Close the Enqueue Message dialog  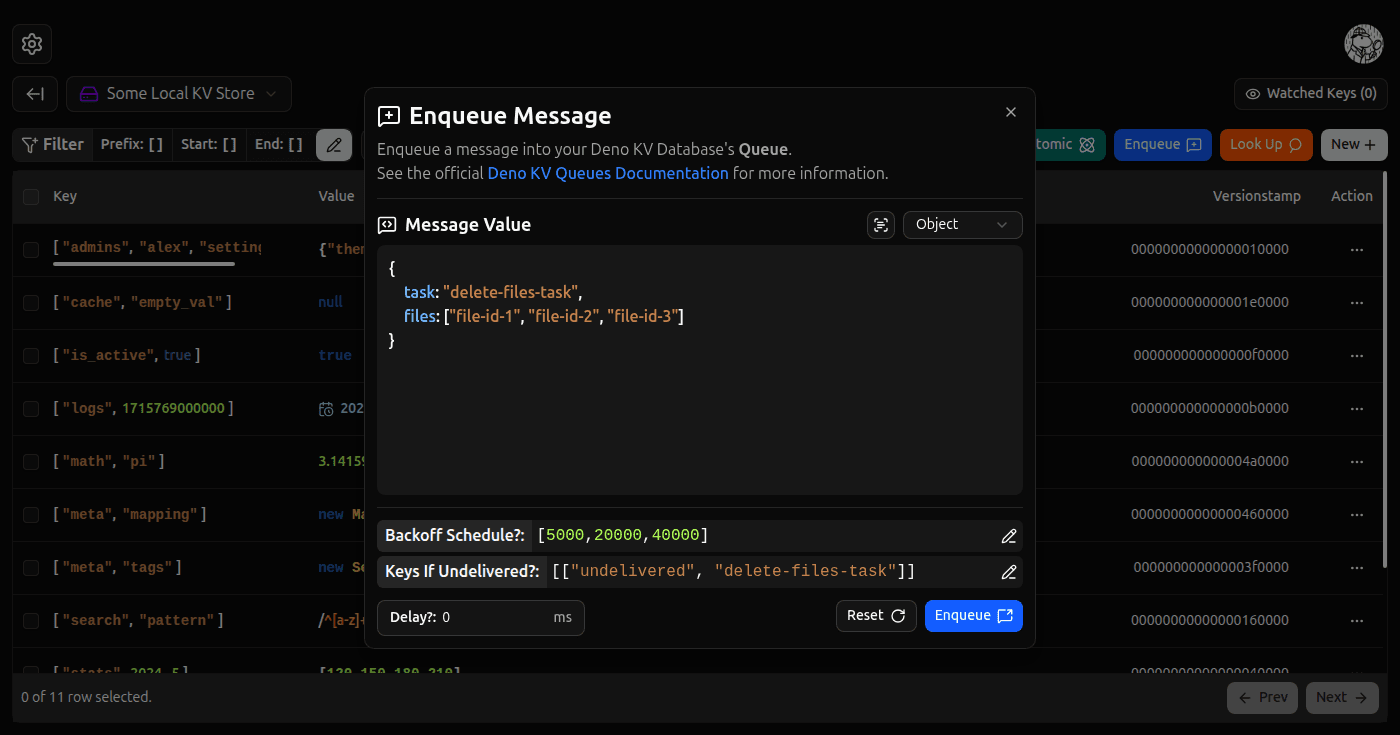tap(1011, 112)
